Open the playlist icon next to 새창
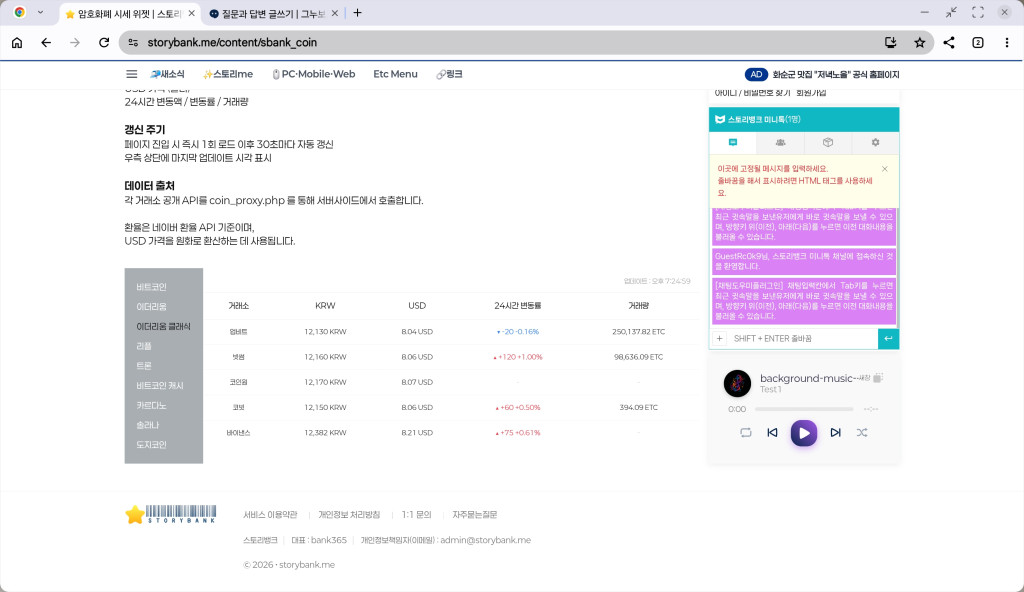This screenshot has height=592, width=1024. pyautogui.click(x=878, y=378)
